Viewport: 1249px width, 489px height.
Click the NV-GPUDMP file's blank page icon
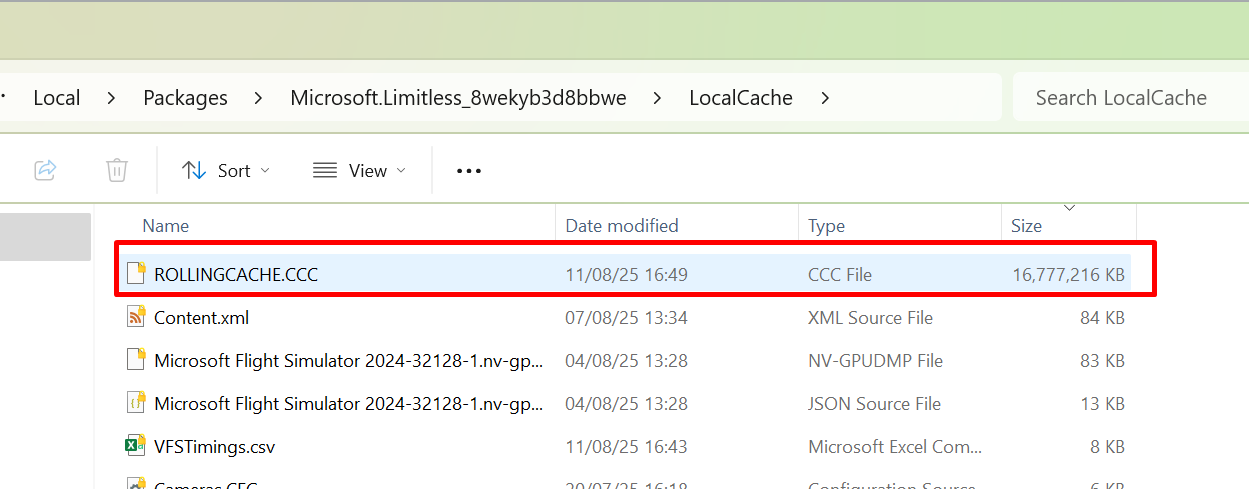tap(135, 361)
